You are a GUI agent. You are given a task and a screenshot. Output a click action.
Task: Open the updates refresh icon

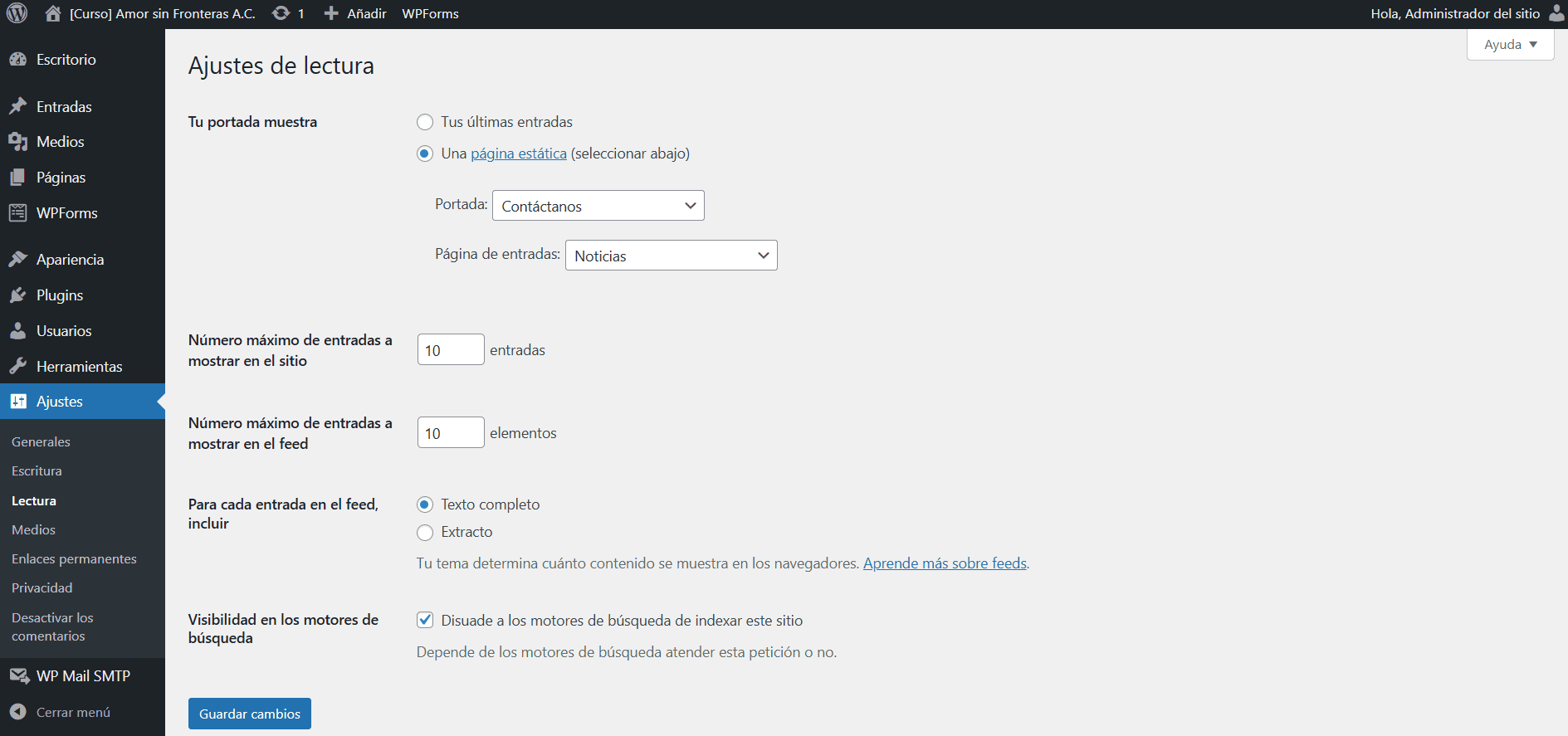(x=281, y=13)
